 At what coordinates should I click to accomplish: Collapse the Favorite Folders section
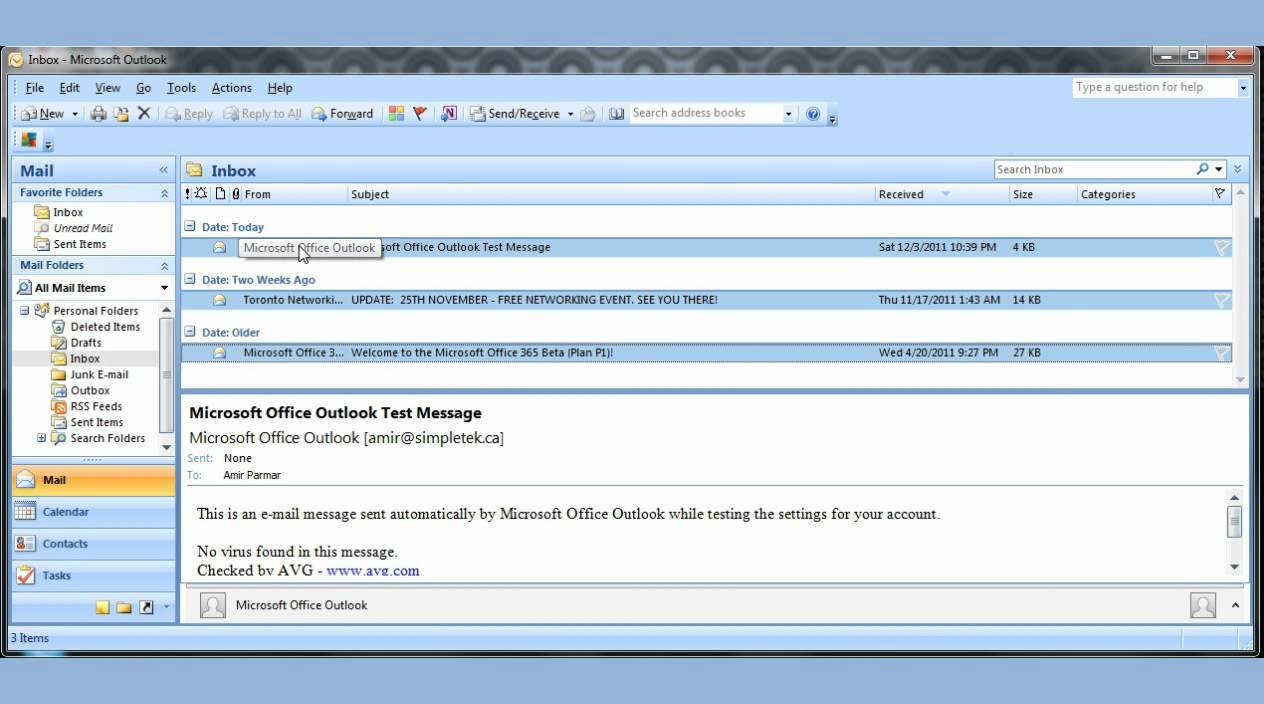click(164, 193)
